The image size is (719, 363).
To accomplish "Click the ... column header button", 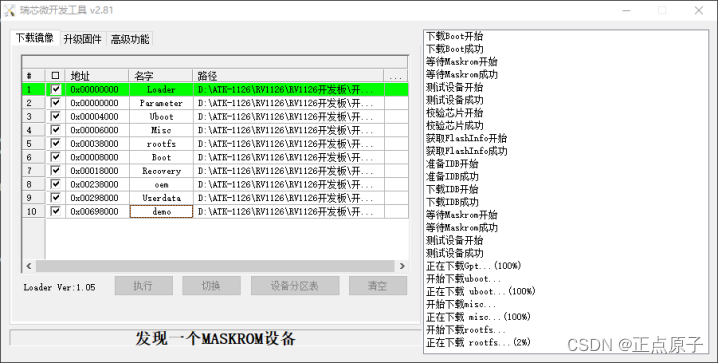I will coord(396,76).
